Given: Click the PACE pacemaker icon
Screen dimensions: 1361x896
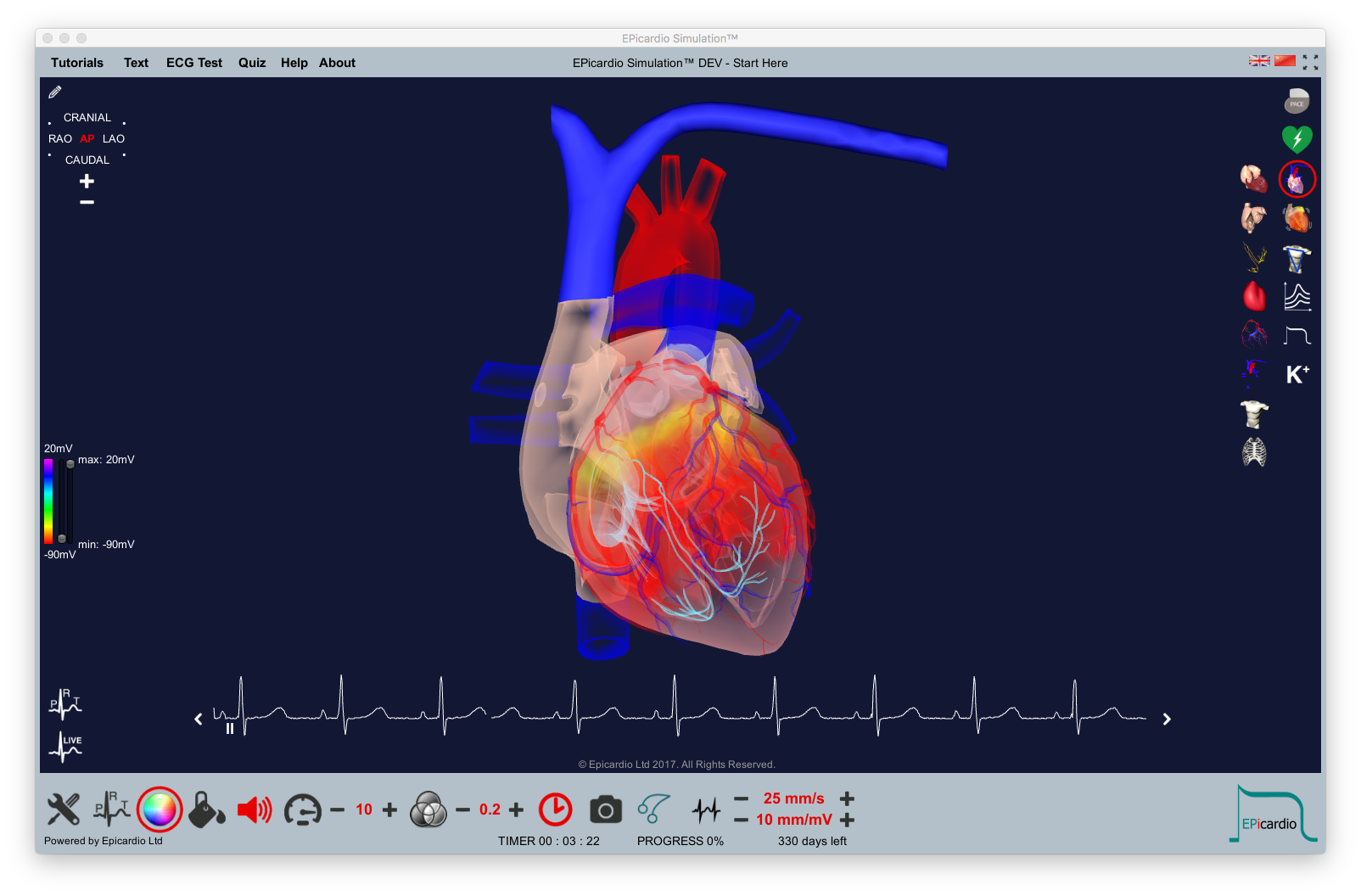Looking at the screenshot, I should pyautogui.click(x=1296, y=102).
